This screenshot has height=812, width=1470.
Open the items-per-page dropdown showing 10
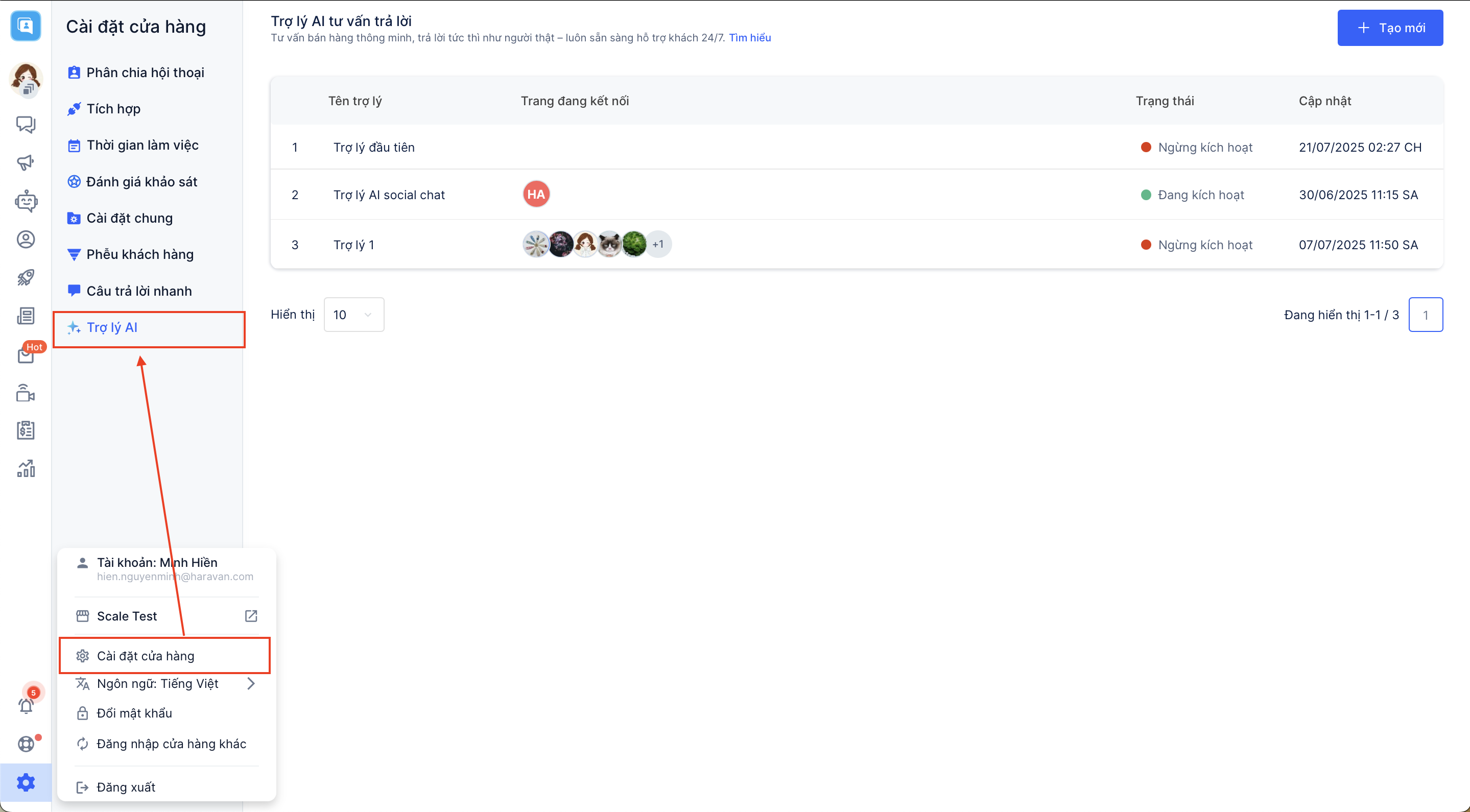click(353, 315)
